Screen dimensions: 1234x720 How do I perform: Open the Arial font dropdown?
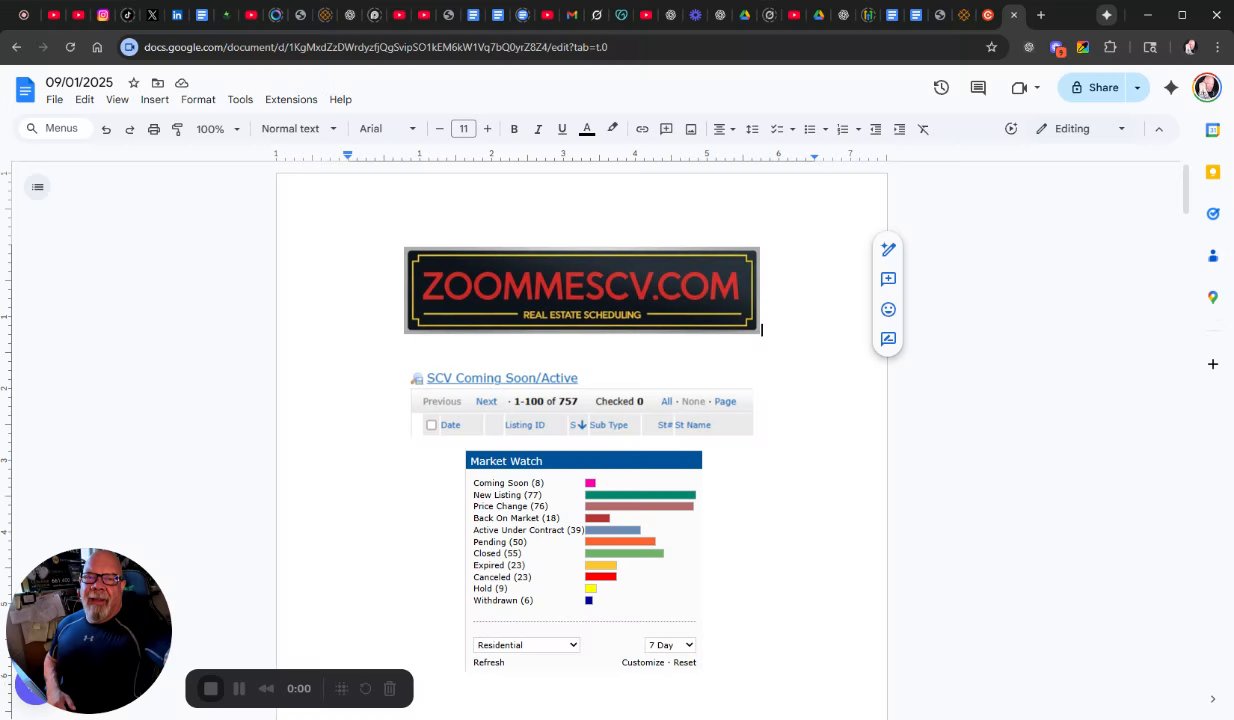click(x=388, y=129)
